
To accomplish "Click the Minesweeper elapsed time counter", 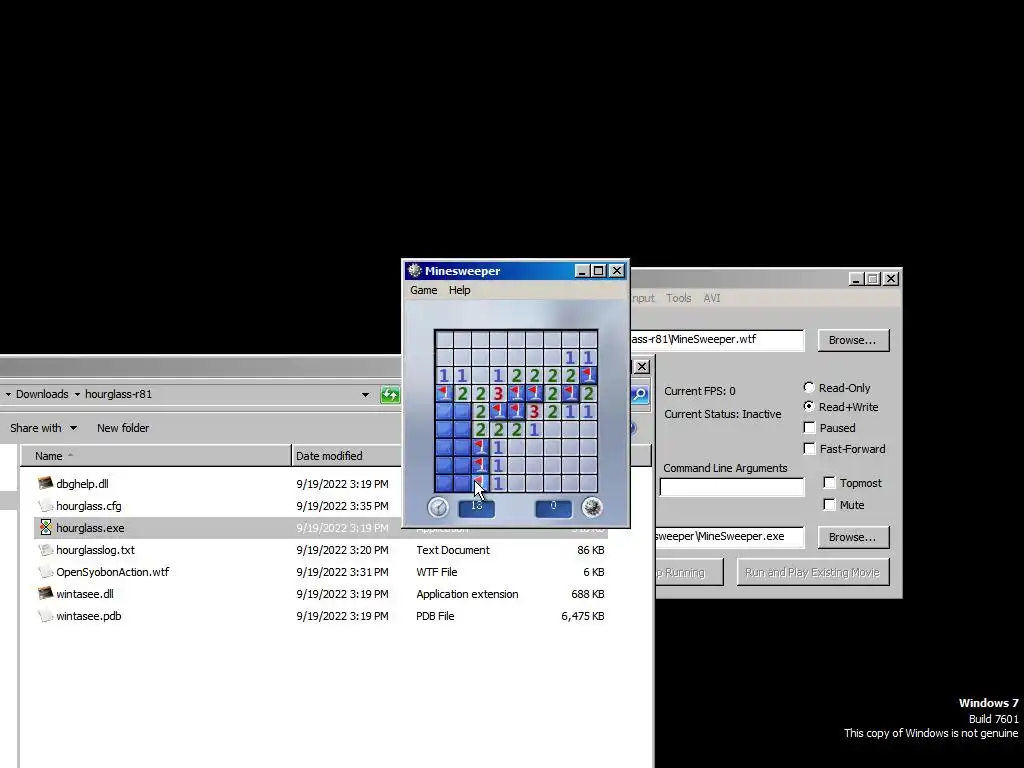I will click(x=477, y=507).
